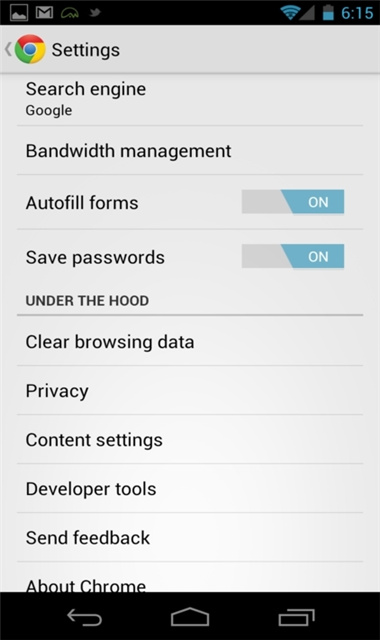
Task: Tap the Android home navigation button
Action: pyautogui.click(x=190, y=617)
